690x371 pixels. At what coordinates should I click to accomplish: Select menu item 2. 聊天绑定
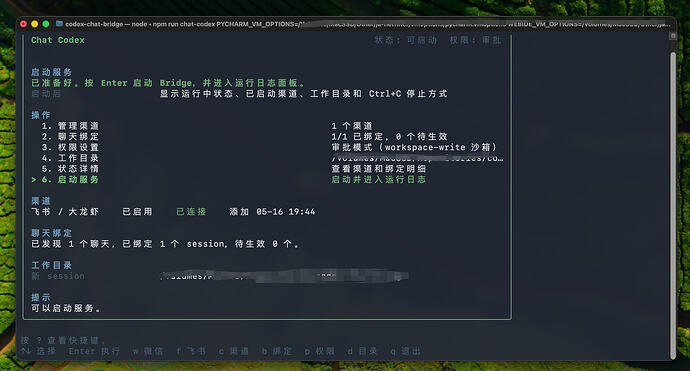pos(70,136)
